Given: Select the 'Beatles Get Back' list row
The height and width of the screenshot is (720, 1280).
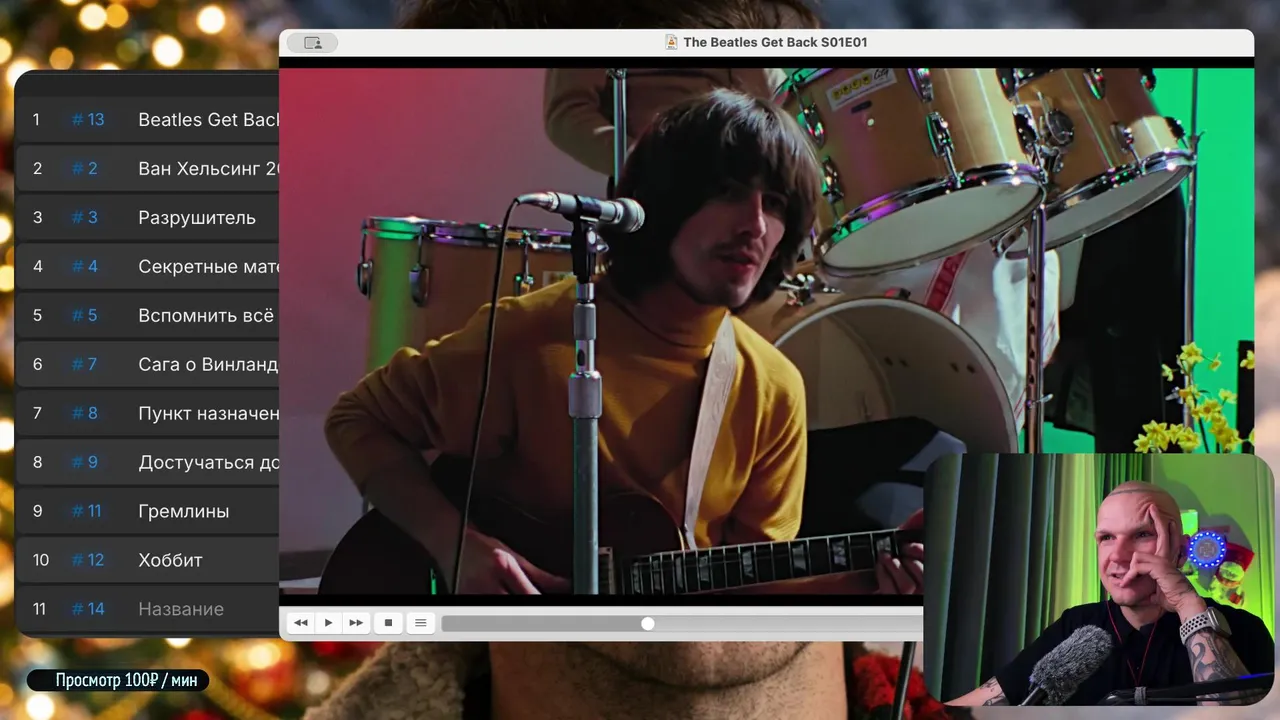Looking at the screenshot, I should (x=148, y=120).
